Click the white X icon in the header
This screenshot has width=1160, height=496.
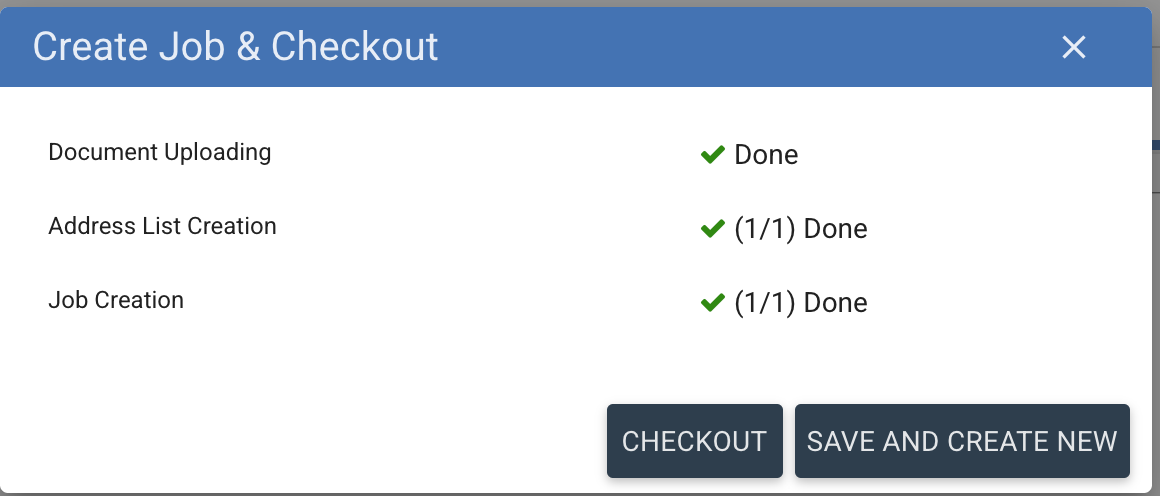(x=1073, y=47)
